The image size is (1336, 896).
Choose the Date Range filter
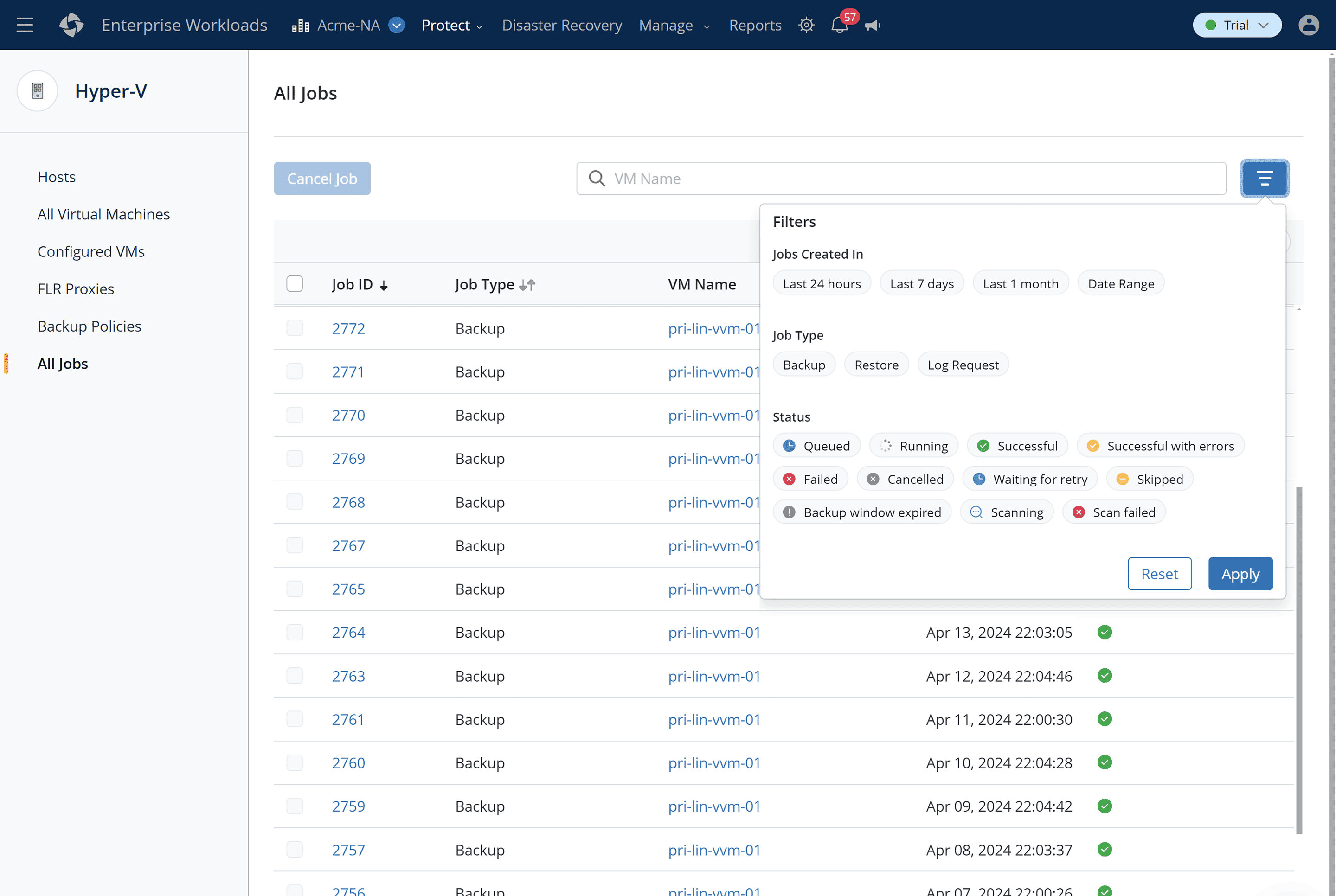[1121, 283]
